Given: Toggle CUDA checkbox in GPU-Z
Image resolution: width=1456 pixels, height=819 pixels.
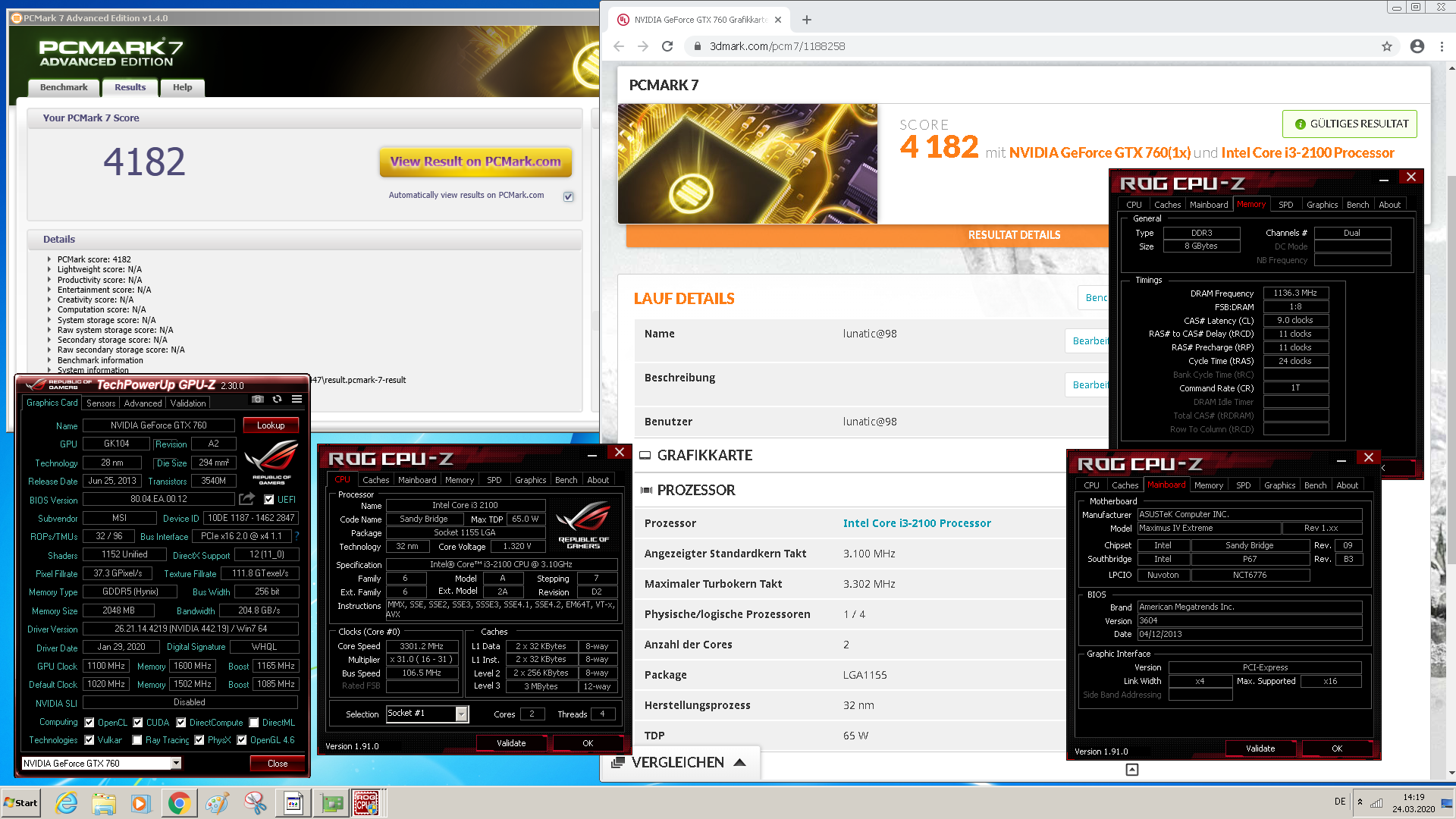Looking at the screenshot, I should (x=138, y=723).
